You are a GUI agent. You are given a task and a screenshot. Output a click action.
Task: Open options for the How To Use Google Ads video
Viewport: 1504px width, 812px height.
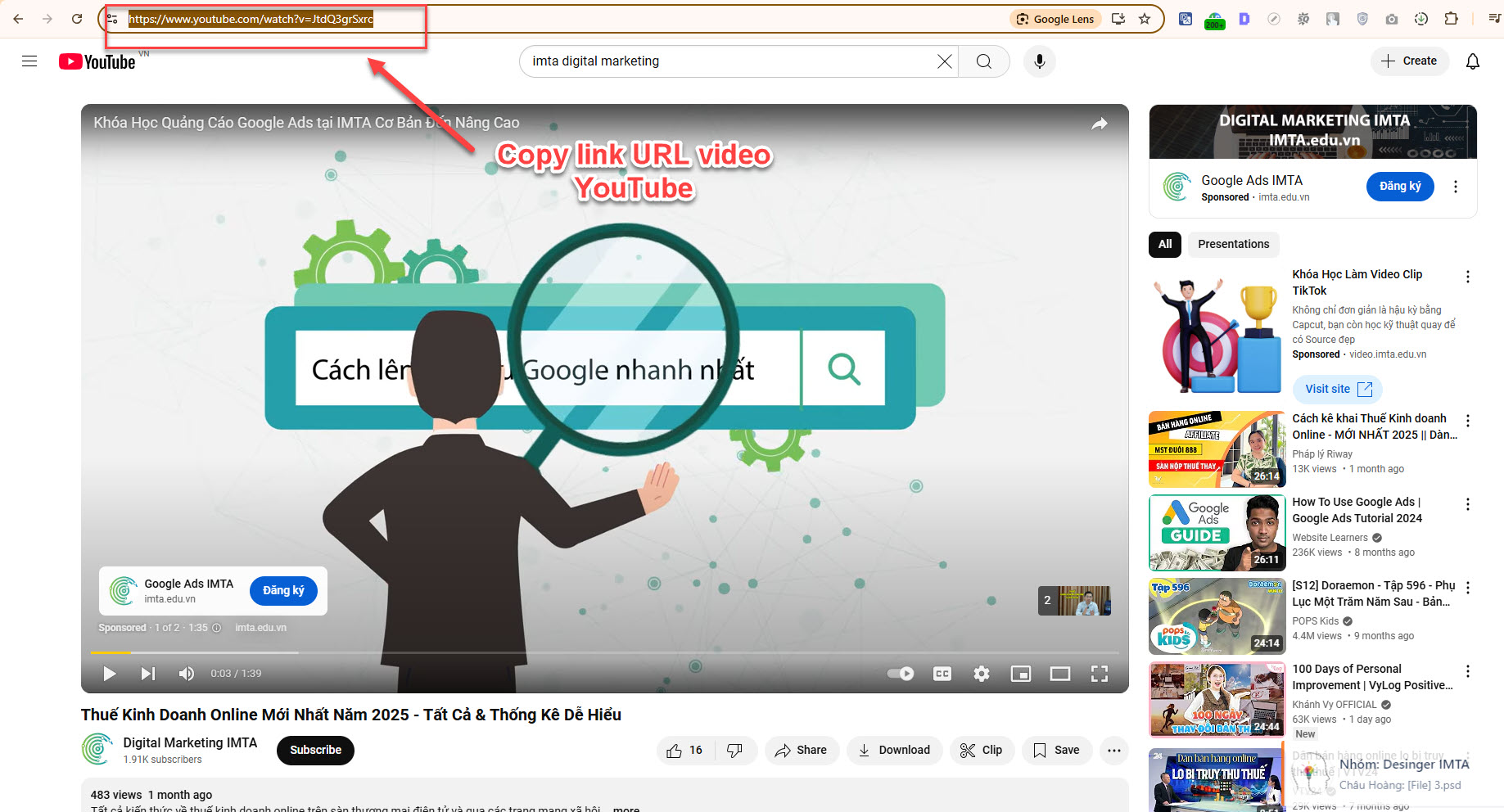(x=1468, y=504)
